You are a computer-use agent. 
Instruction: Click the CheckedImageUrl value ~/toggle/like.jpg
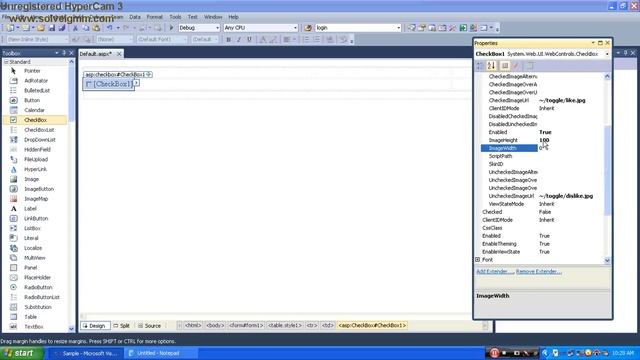[562, 100]
